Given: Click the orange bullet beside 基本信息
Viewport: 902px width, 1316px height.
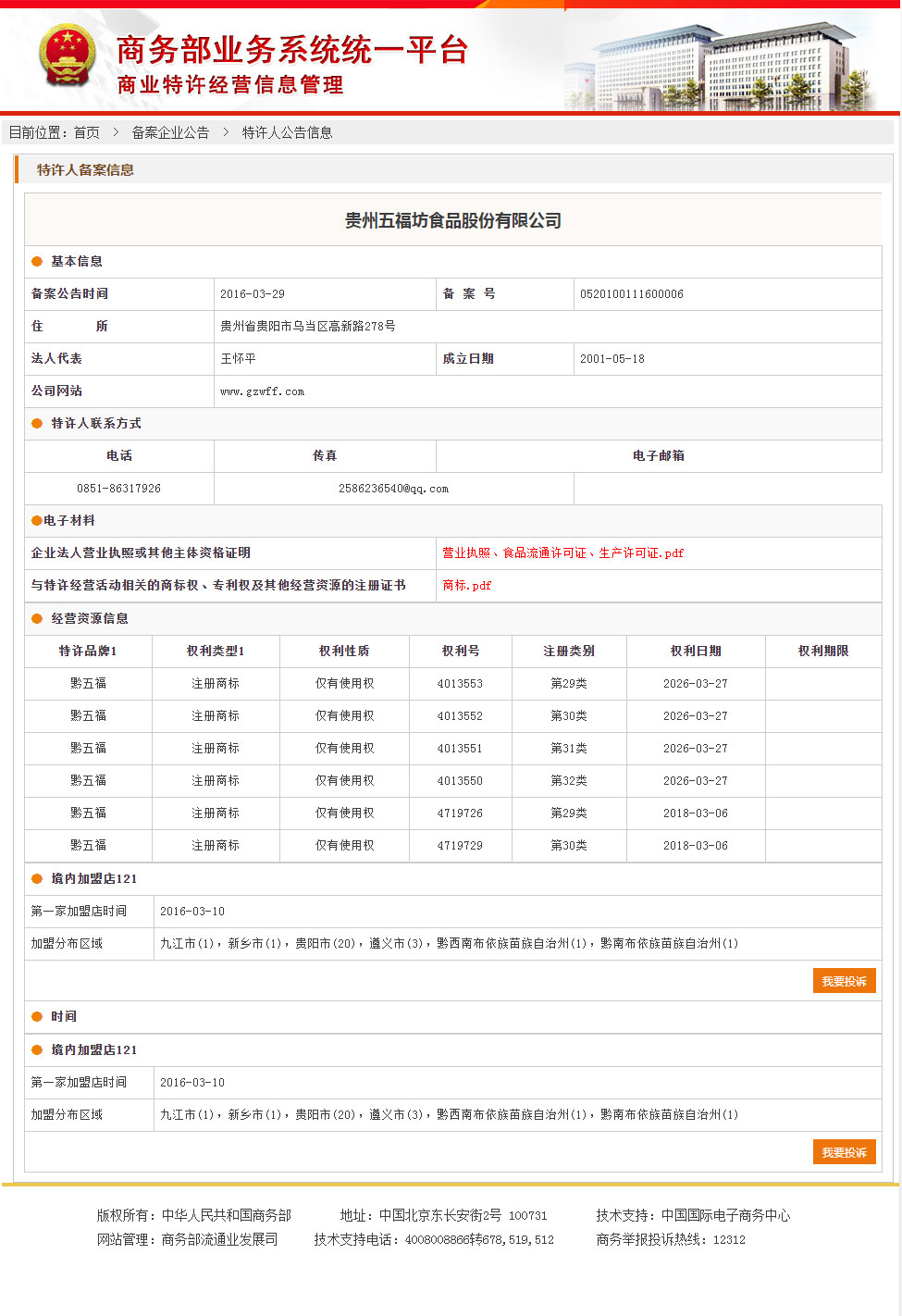Looking at the screenshot, I should coord(37,262).
